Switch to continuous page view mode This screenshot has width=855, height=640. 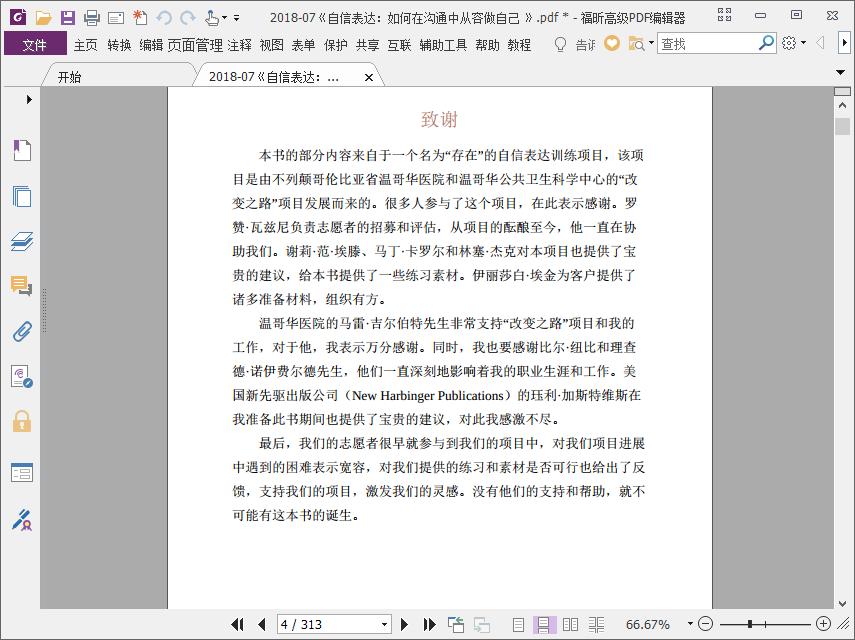(x=544, y=625)
